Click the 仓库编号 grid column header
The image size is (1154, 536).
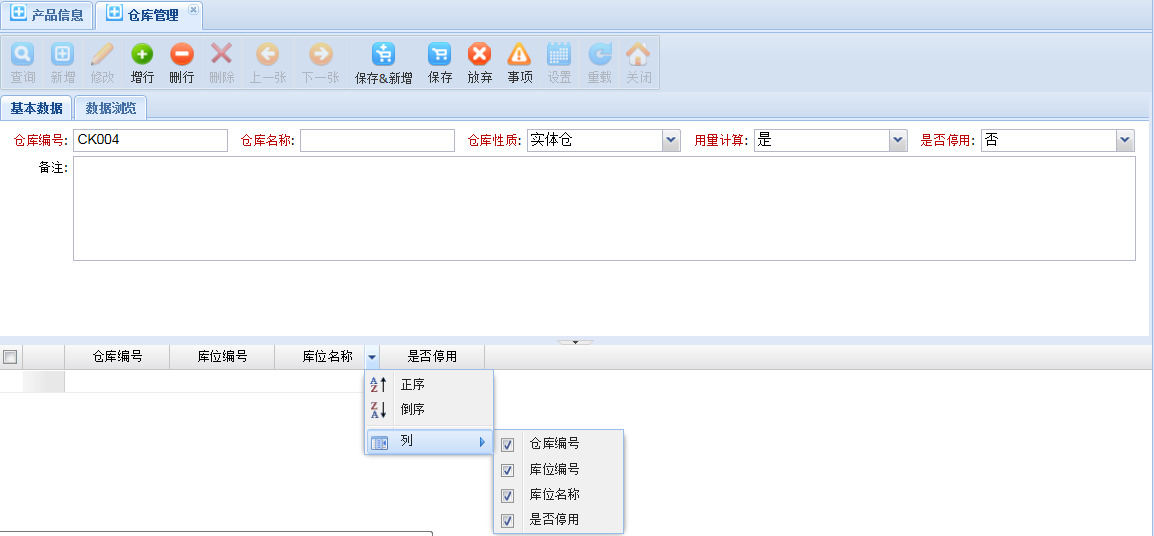[116, 356]
